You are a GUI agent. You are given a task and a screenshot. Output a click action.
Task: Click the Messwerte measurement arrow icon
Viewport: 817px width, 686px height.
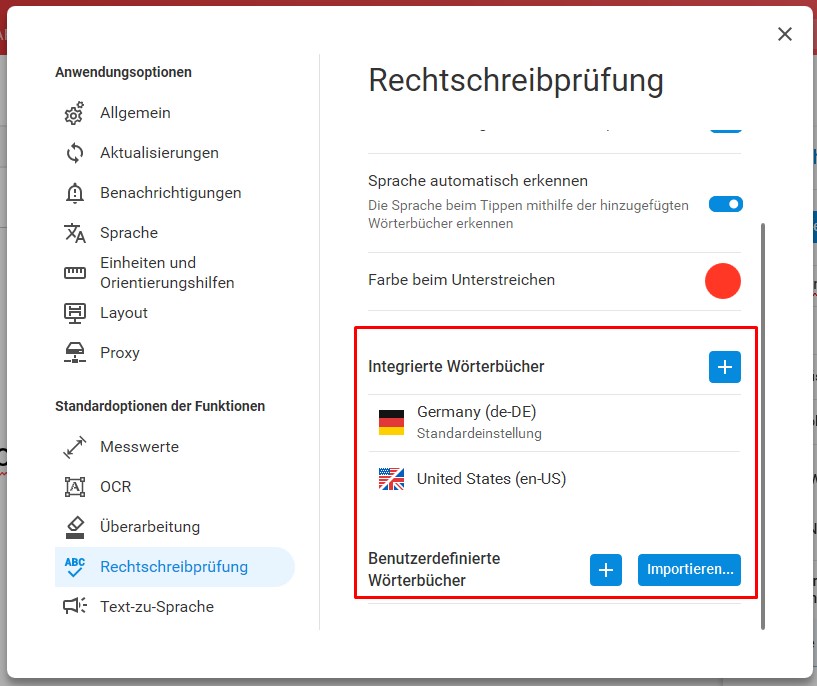coord(75,447)
